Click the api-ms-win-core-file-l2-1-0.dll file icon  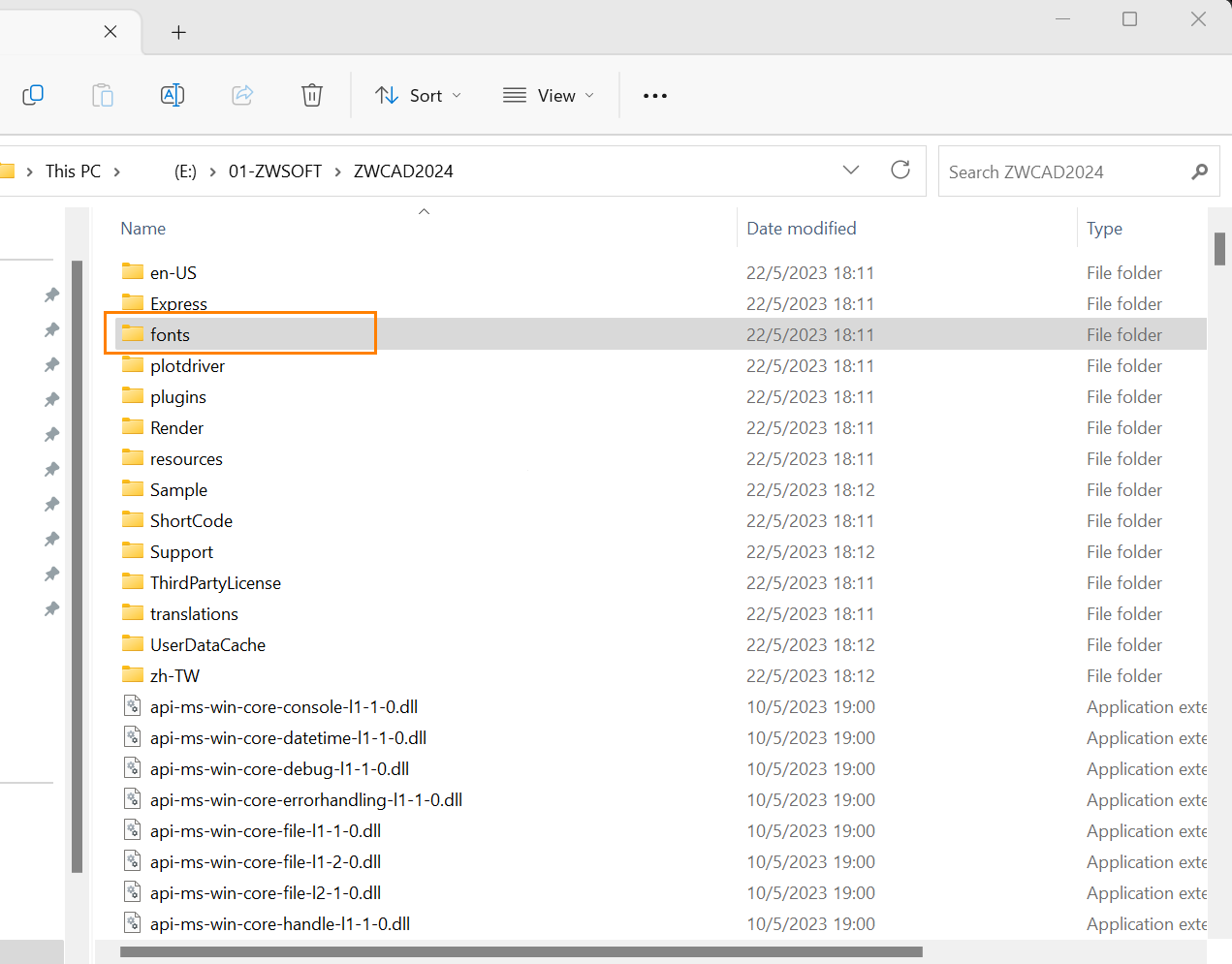tap(133, 892)
